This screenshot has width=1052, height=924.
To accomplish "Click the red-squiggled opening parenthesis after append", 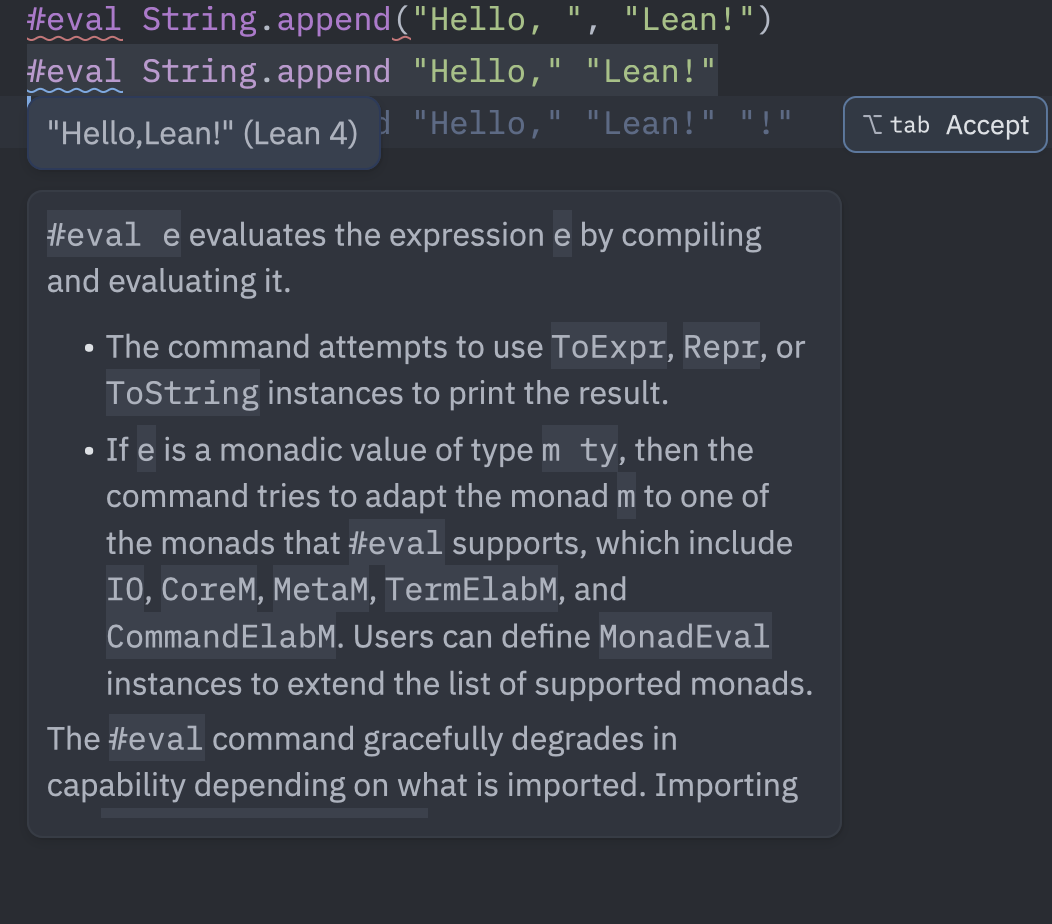I will (x=401, y=21).
